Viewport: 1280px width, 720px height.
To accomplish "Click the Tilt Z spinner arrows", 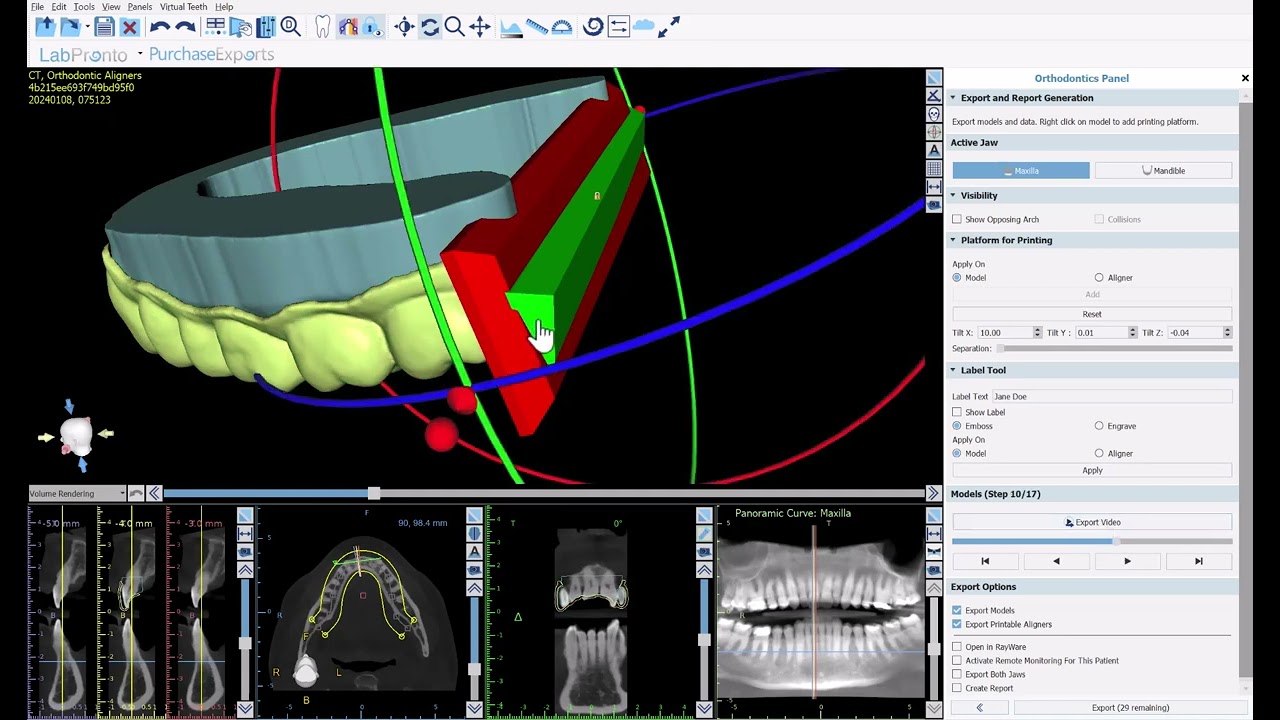I will 1227,332.
